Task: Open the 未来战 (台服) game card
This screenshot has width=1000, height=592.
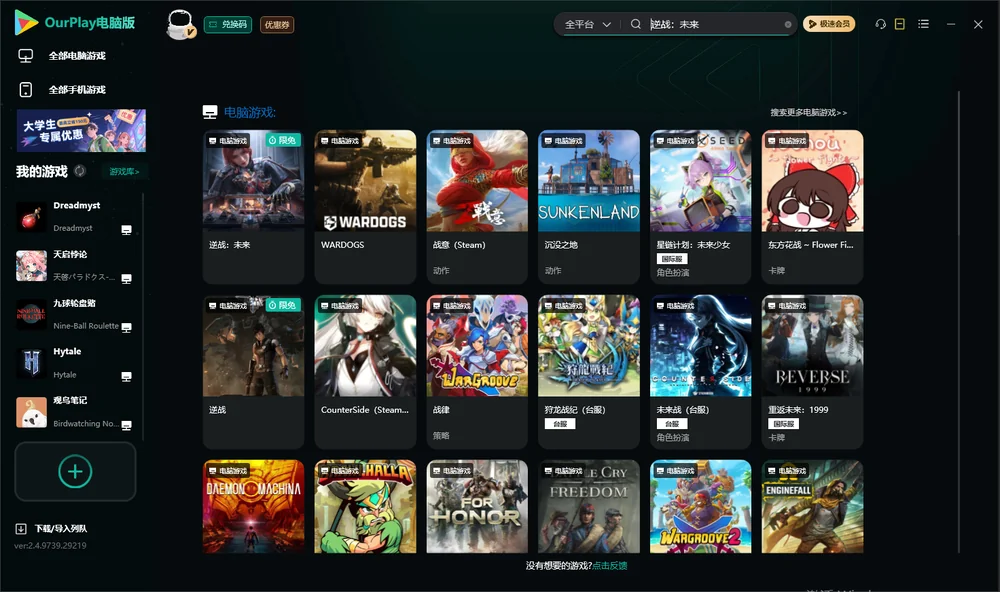Action: pos(700,372)
